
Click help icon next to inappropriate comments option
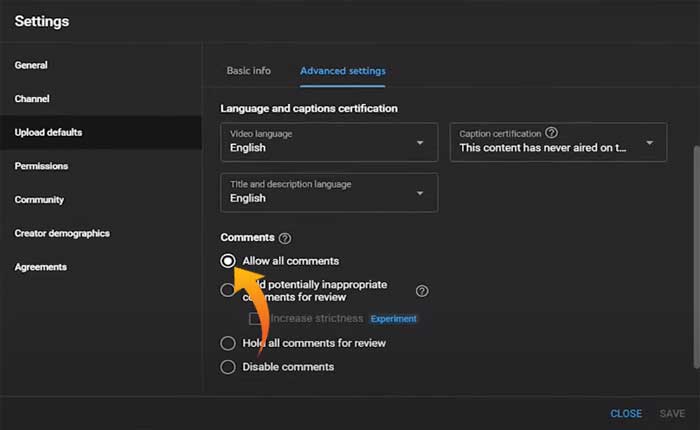tap(422, 291)
